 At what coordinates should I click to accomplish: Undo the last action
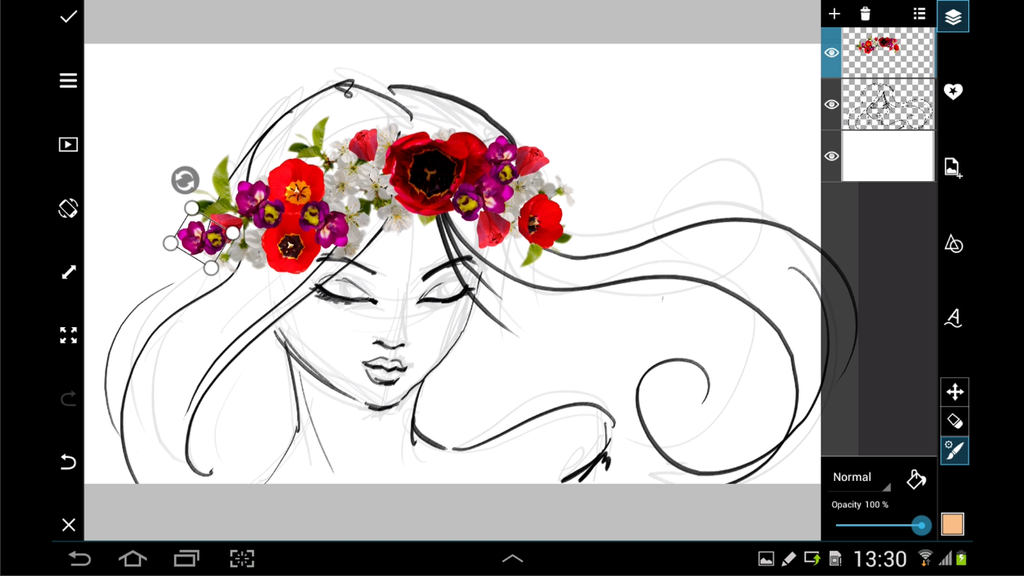[69, 462]
